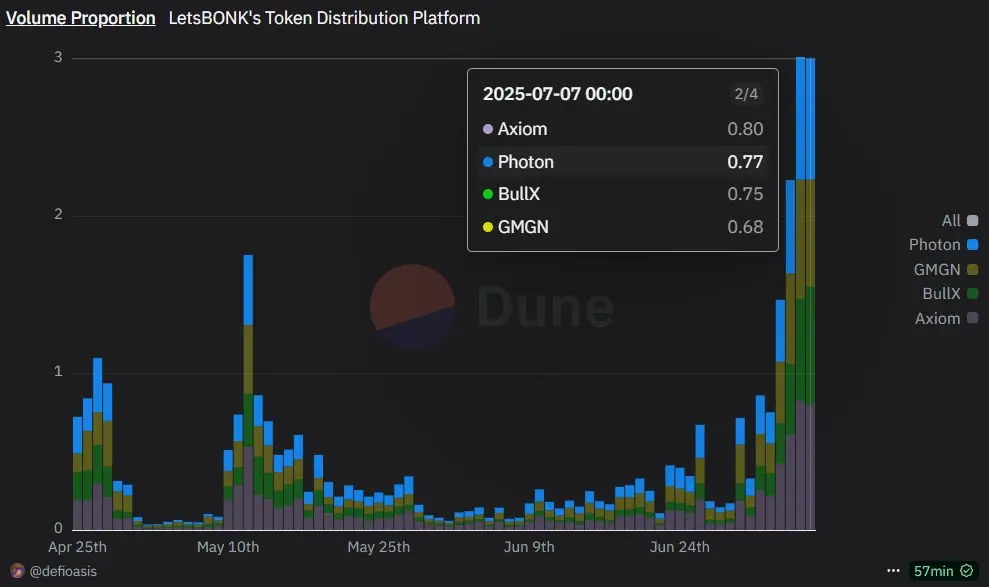Click the white All legend swatch
Image resolution: width=989 pixels, height=587 pixels.
point(973,221)
